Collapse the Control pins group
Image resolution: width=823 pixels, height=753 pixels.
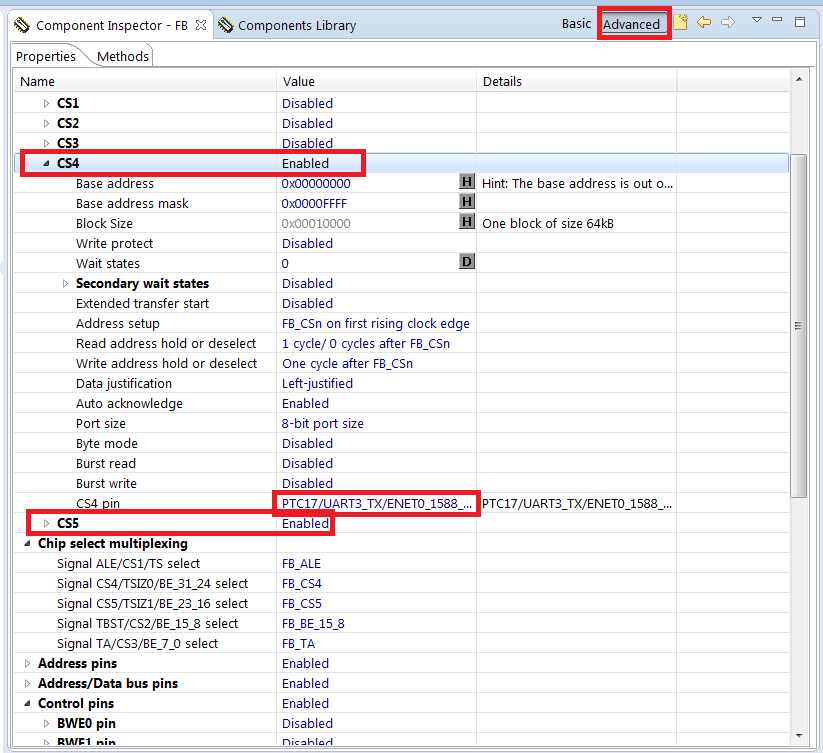click(x=28, y=703)
